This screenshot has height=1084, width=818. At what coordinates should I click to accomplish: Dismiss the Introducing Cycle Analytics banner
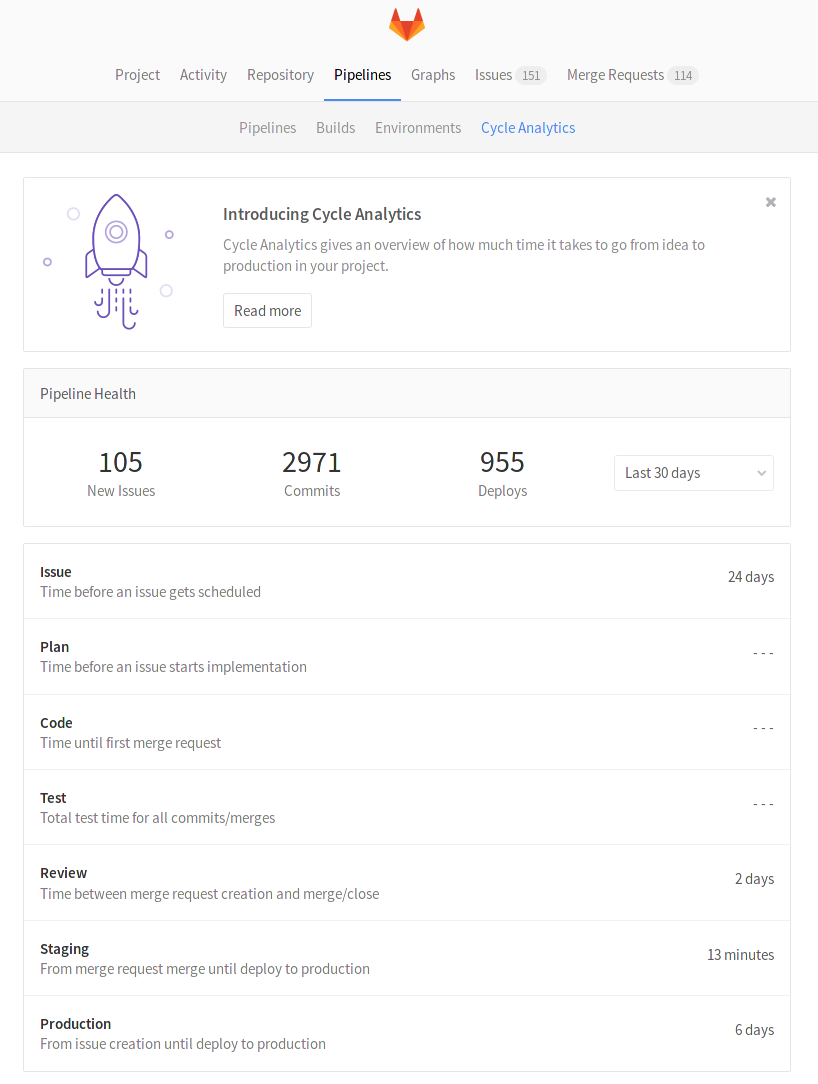(770, 202)
